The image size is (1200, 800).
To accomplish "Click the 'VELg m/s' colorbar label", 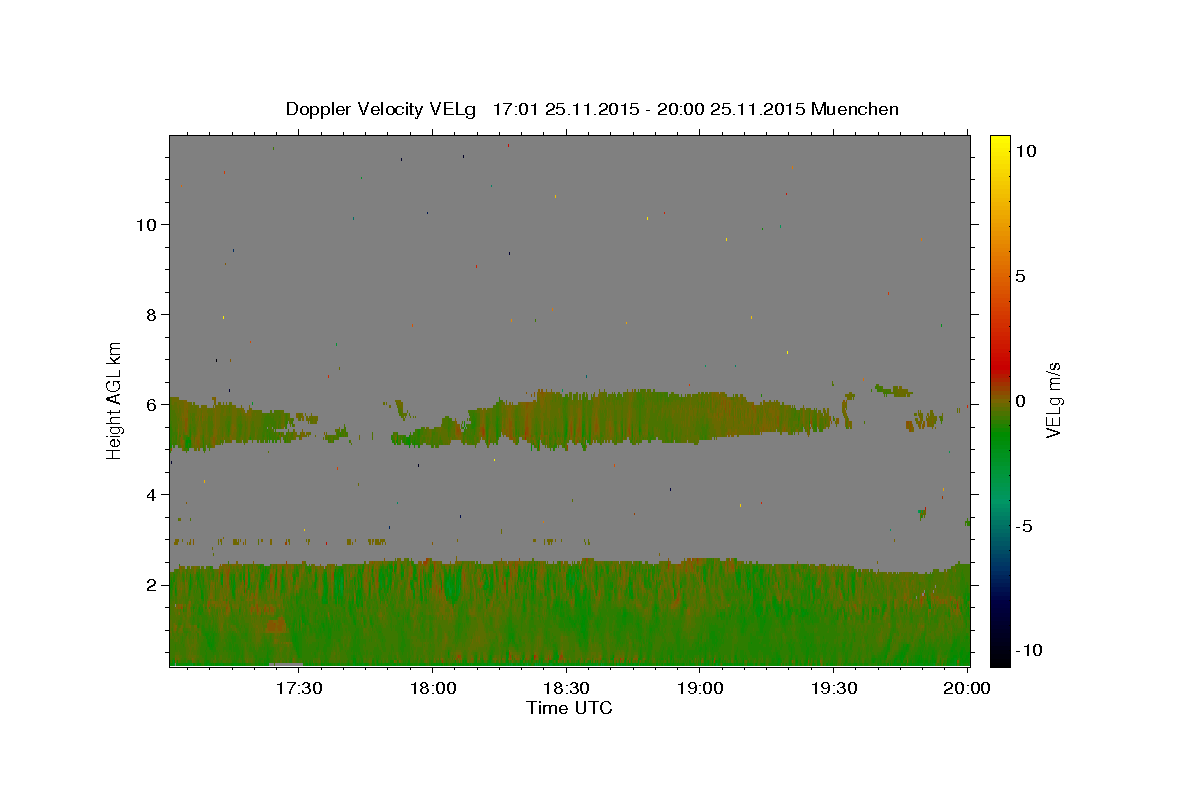I will [x=1053, y=400].
